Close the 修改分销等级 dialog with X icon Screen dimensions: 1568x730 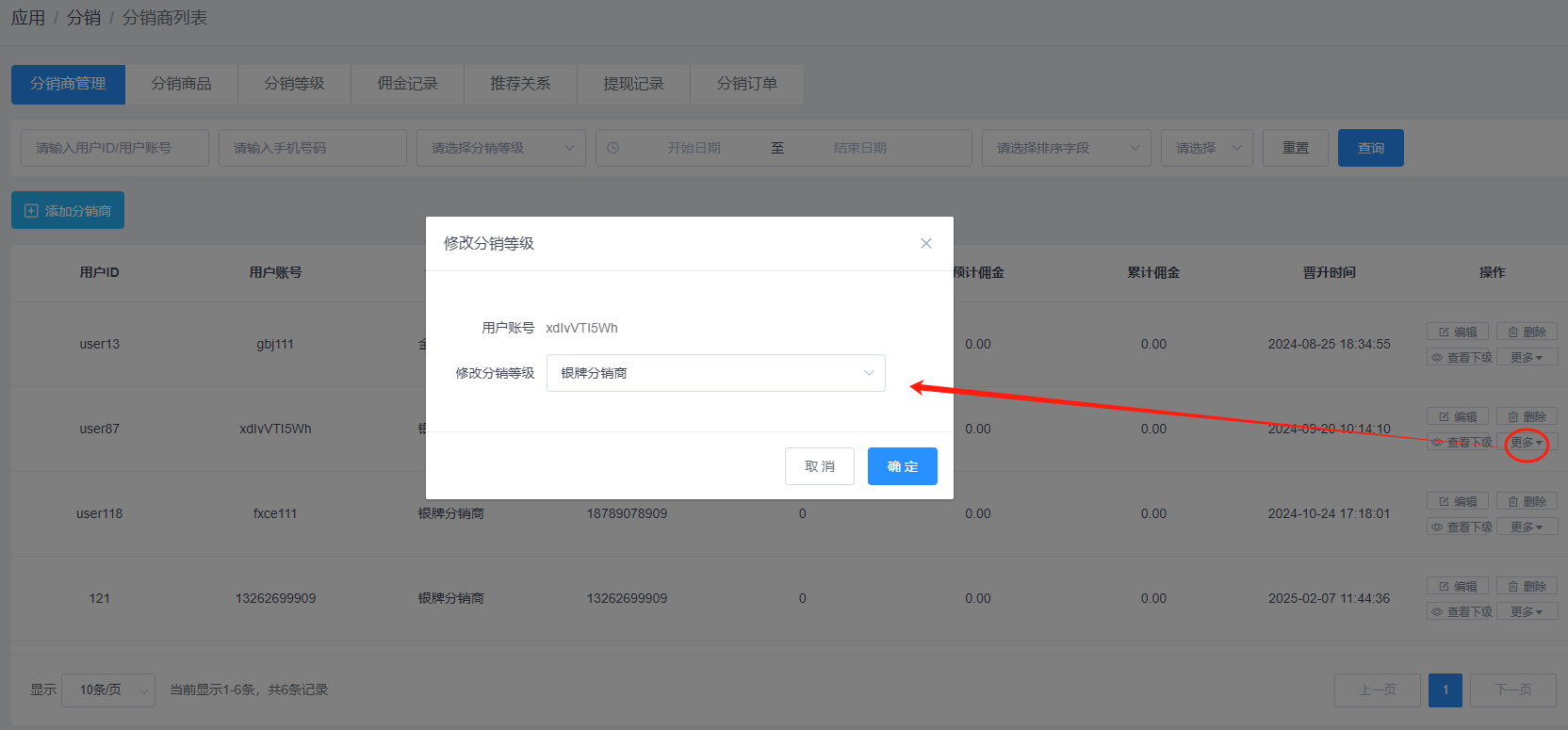(925, 243)
